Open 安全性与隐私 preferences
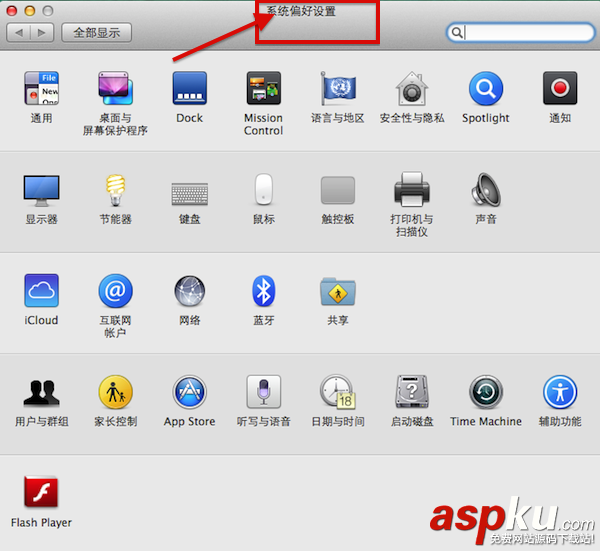Image resolution: width=600 pixels, height=551 pixels. (x=412, y=88)
